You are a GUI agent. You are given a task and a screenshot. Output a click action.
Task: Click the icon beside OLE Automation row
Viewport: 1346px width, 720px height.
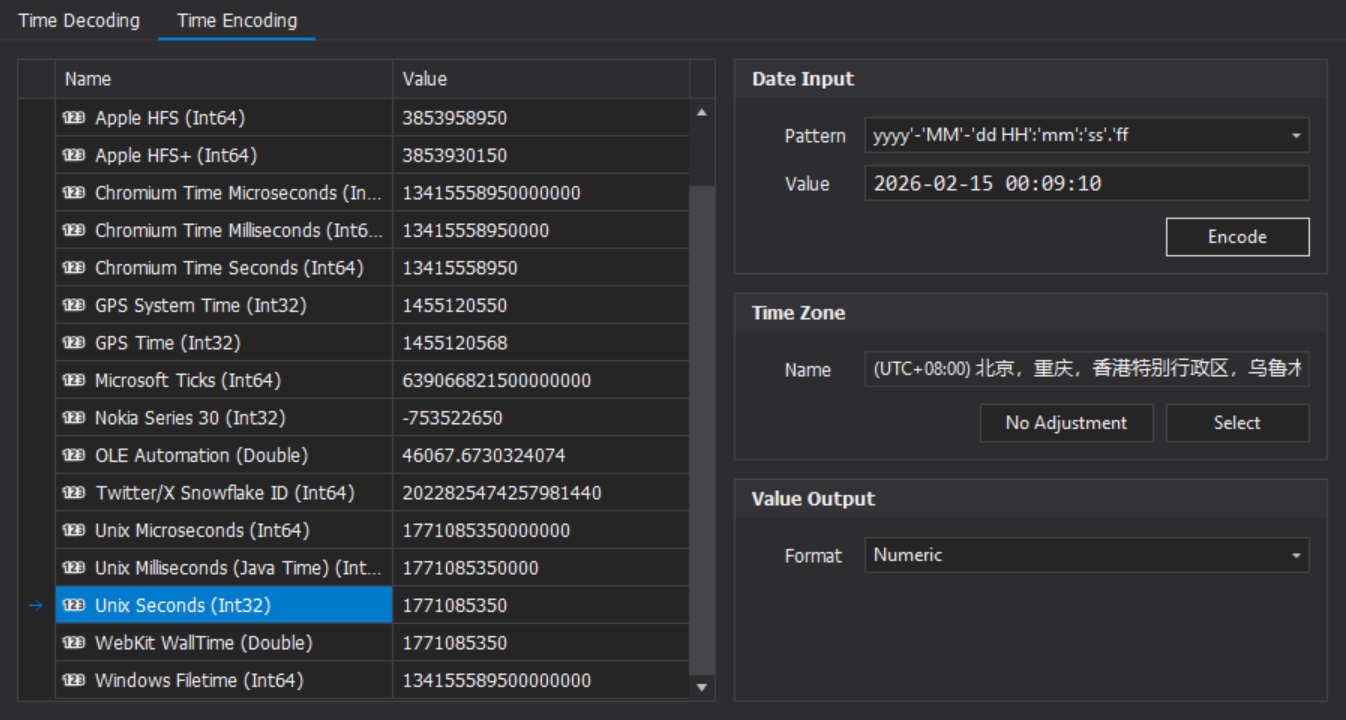pyautogui.click(x=74, y=455)
